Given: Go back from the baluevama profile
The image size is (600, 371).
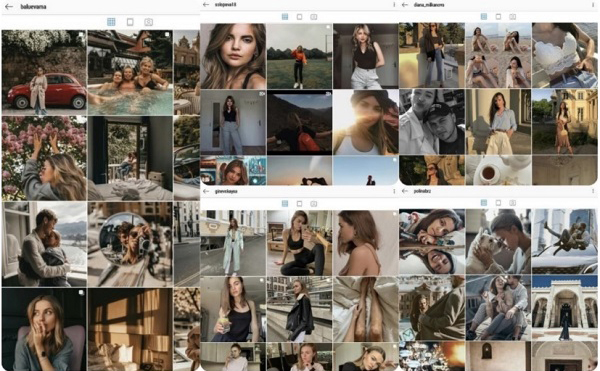Looking at the screenshot, I should [9, 7].
